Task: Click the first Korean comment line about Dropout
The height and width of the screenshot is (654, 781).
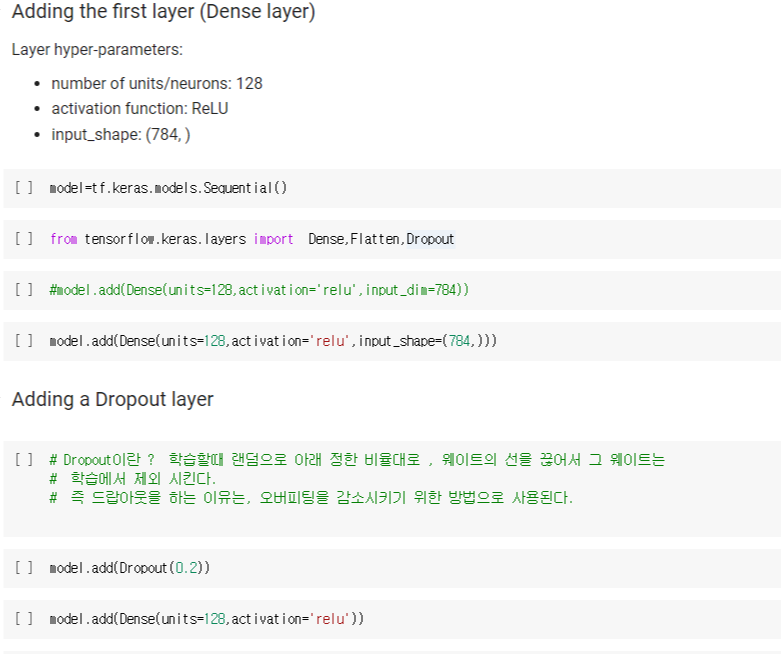Action: click(357, 459)
